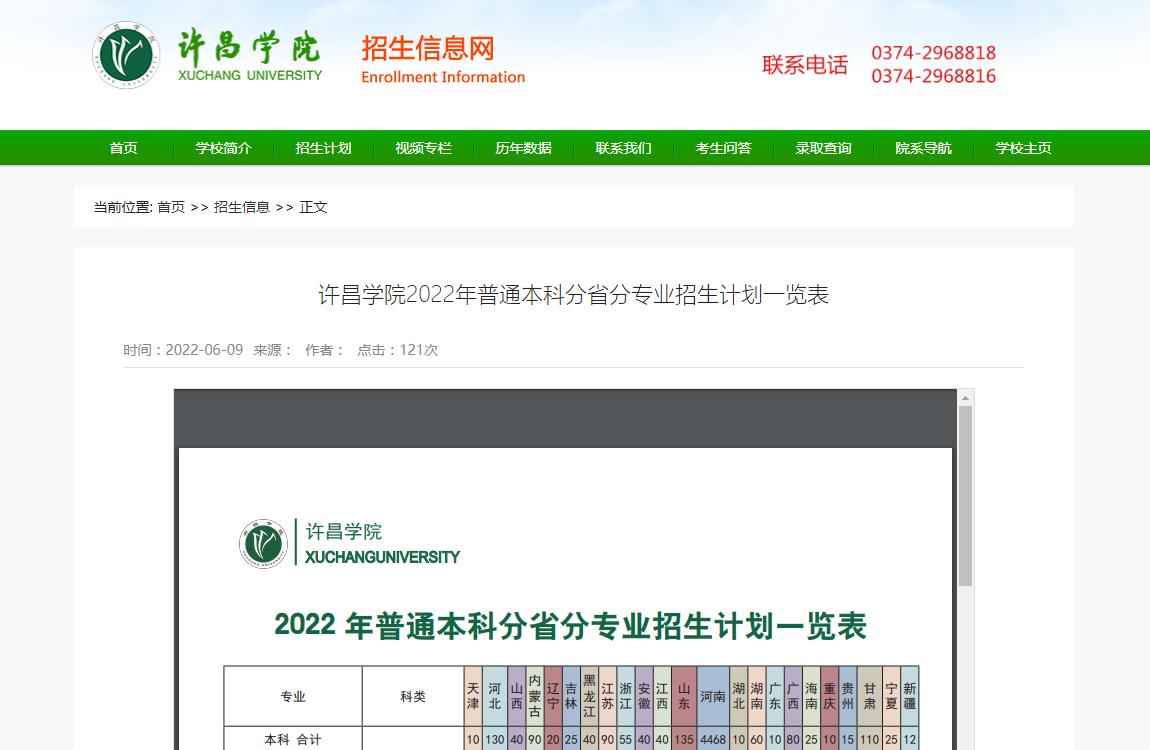The image size is (1150, 750).
Task: Click the green 2022 年普通本科 document heading
Action: 571,626
